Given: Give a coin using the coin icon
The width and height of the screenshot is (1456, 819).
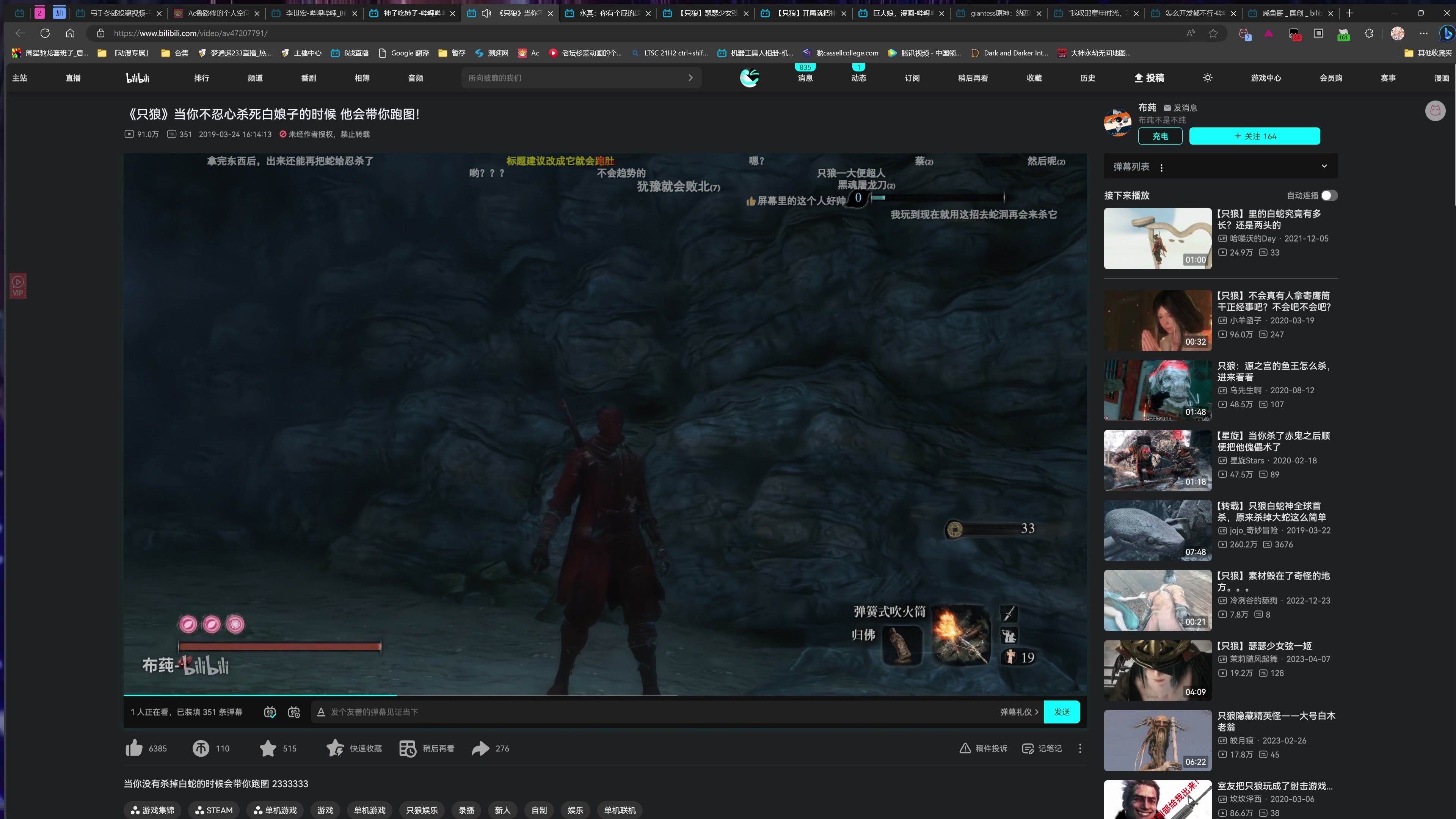Looking at the screenshot, I should click(201, 748).
